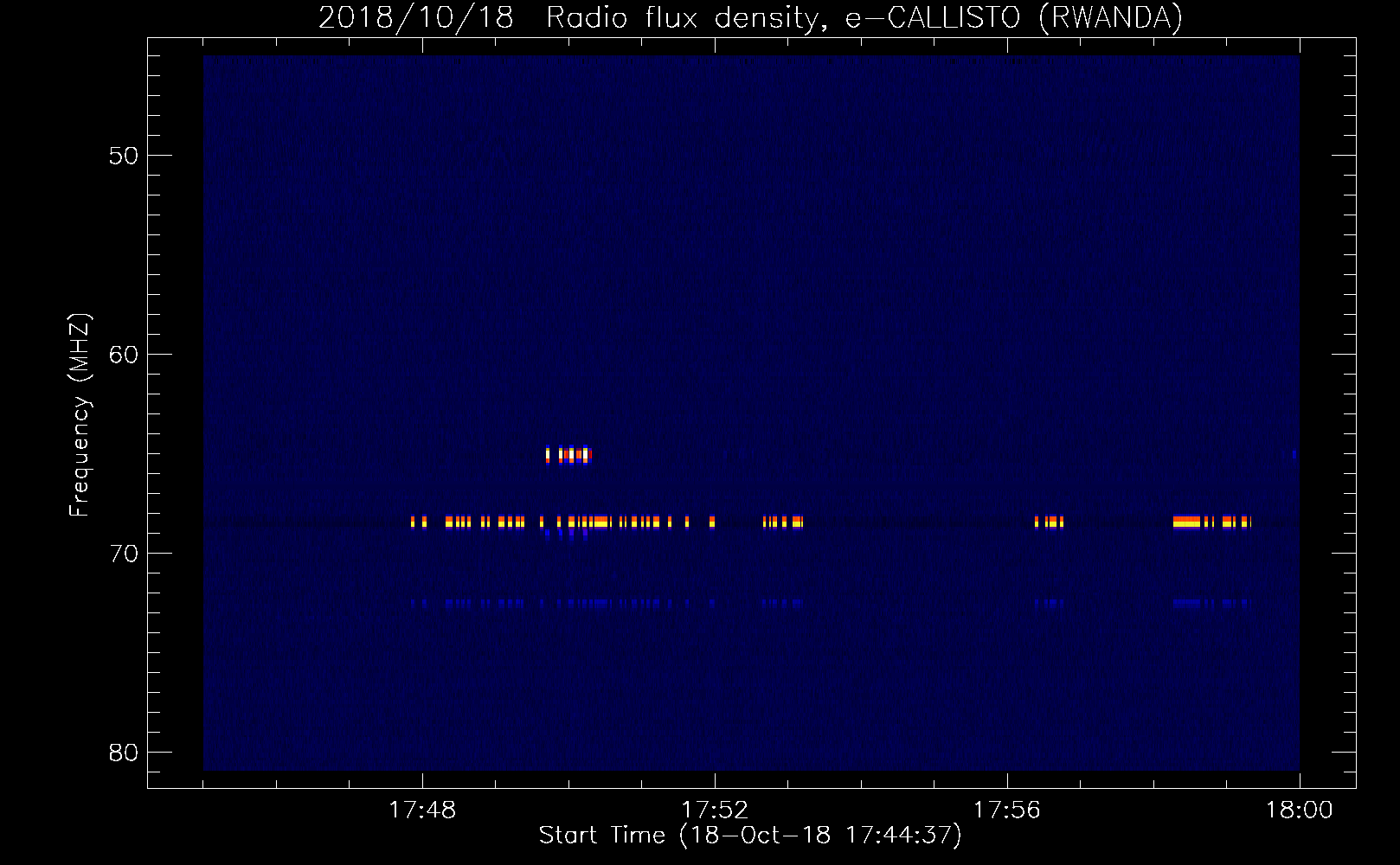Click the date '2018/10/18' in the title

416,18
